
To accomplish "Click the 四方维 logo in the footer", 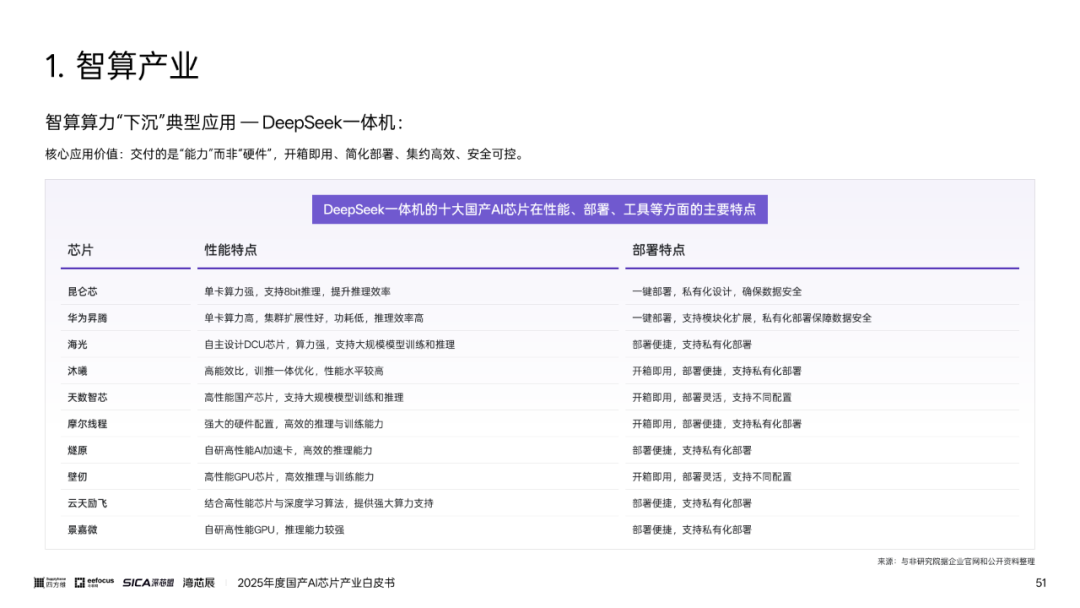I will (x=50, y=583).
